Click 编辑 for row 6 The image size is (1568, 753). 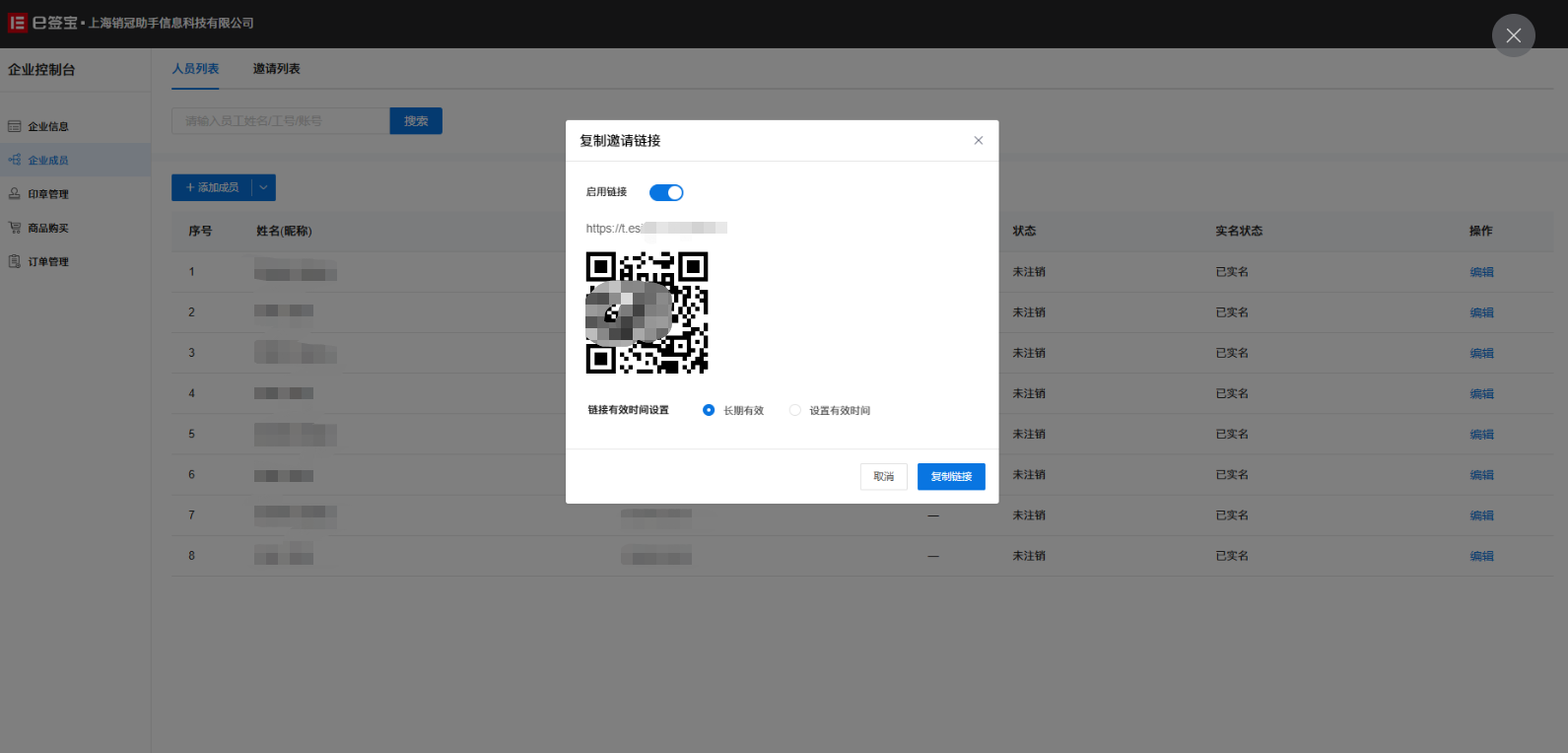pos(1481,475)
